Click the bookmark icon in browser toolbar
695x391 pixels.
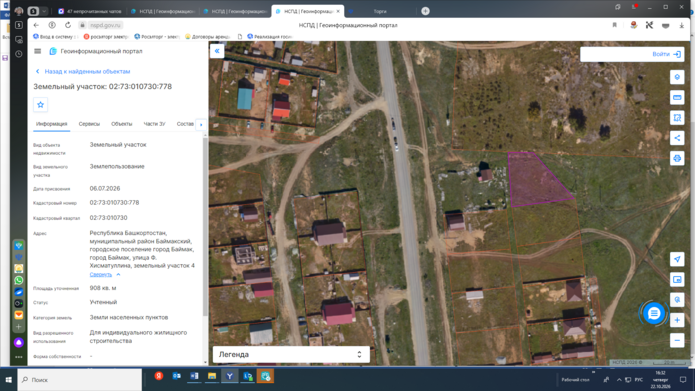pos(614,25)
